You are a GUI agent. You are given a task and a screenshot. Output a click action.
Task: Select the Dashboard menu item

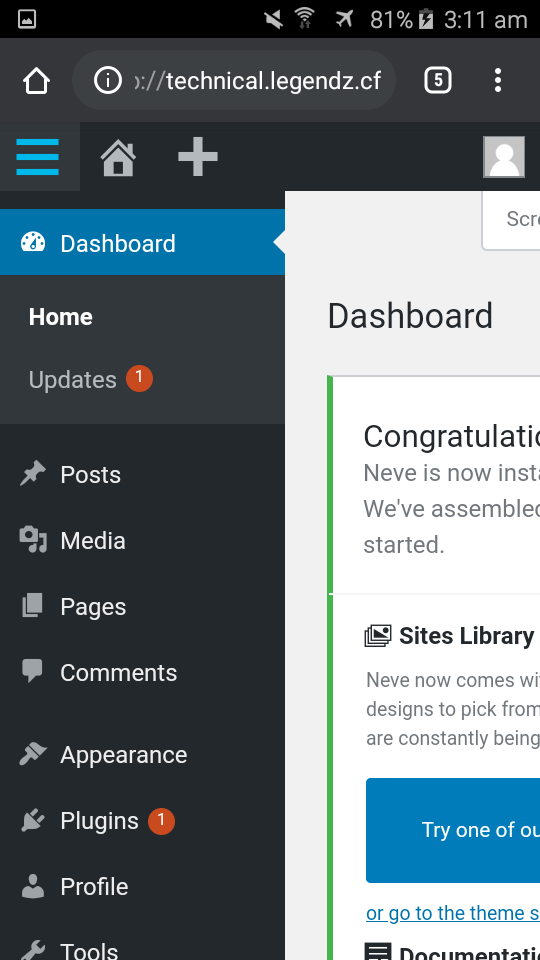click(142, 243)
